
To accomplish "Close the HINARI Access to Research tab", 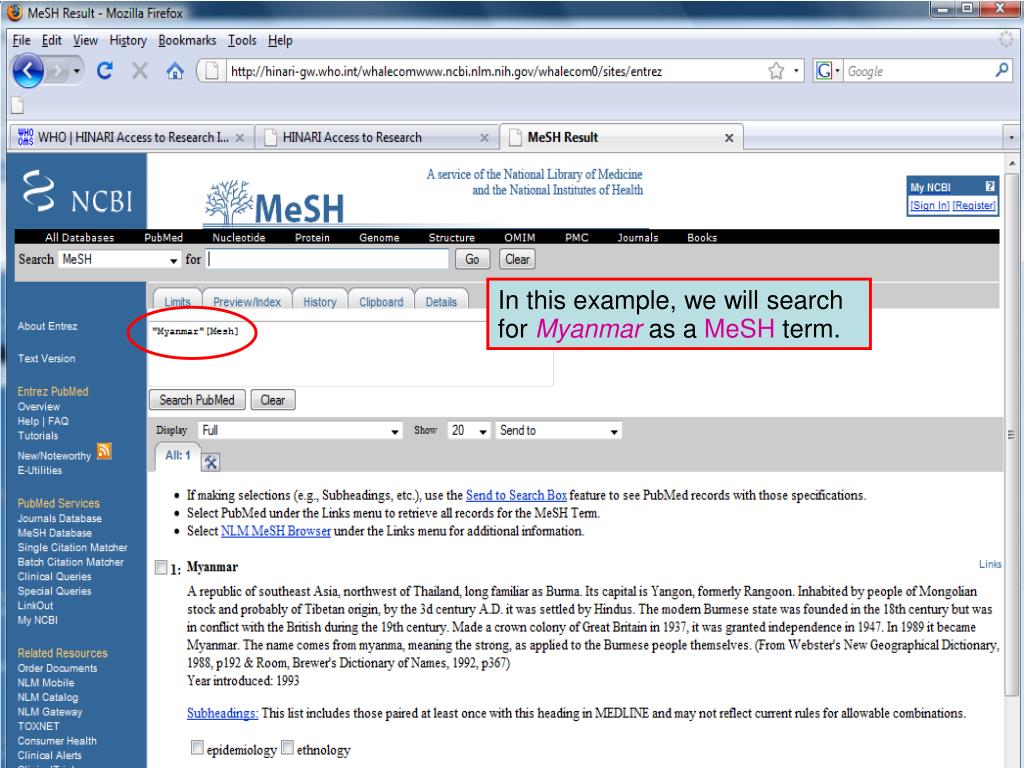I will pyautogui.click(x=484, y=138).
